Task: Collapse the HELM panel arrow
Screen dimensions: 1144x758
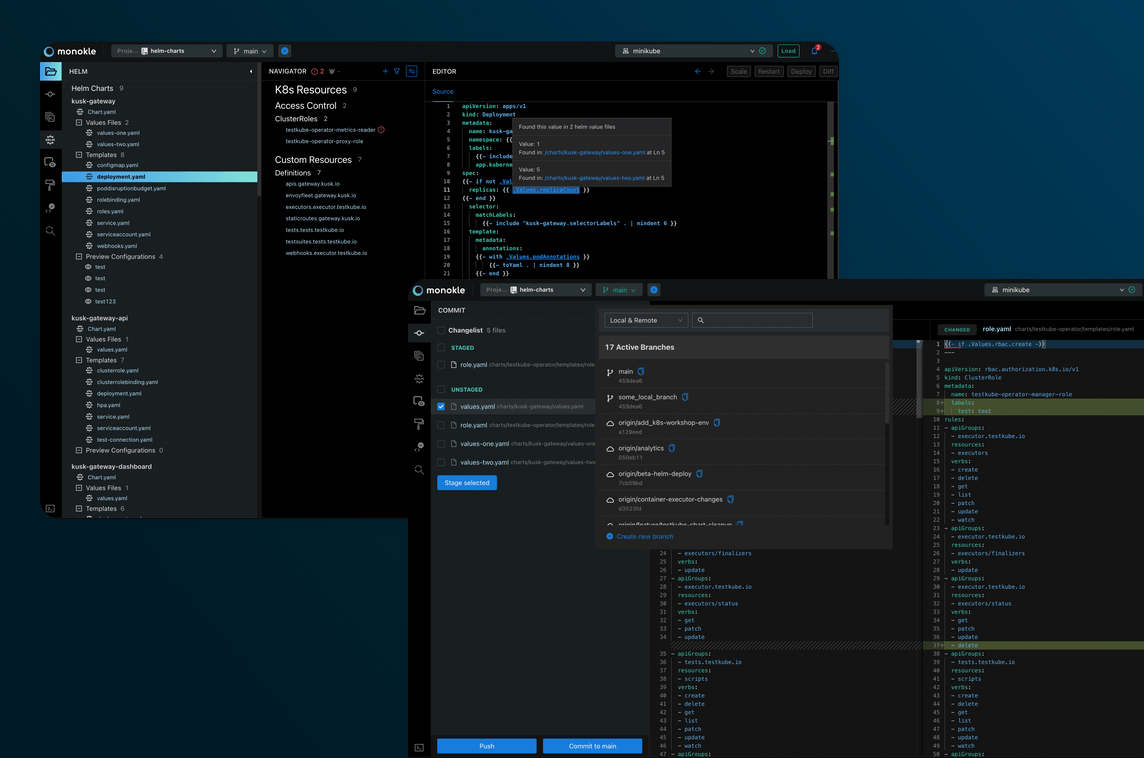Action: coord(251,71)
